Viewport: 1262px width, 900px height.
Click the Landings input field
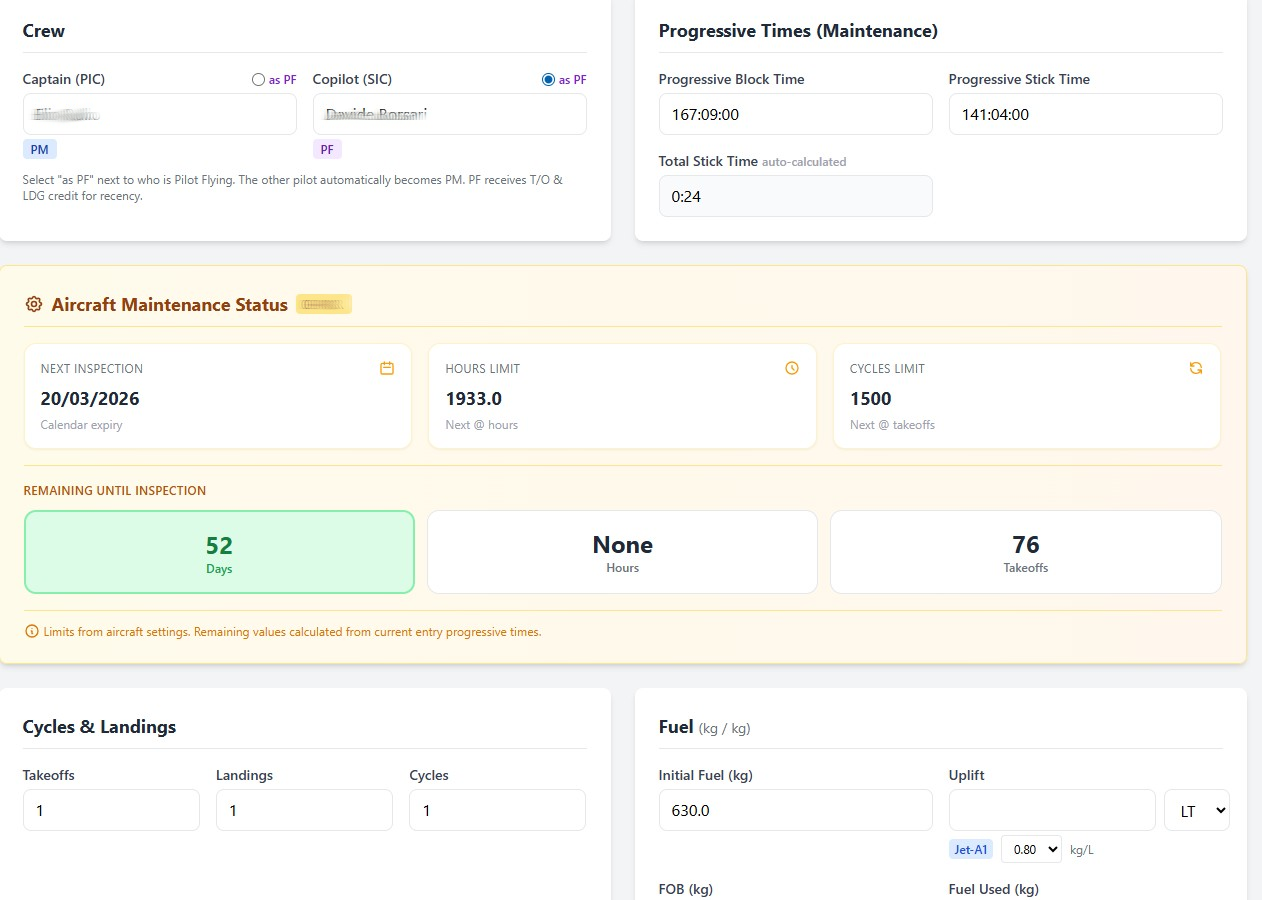304,810
